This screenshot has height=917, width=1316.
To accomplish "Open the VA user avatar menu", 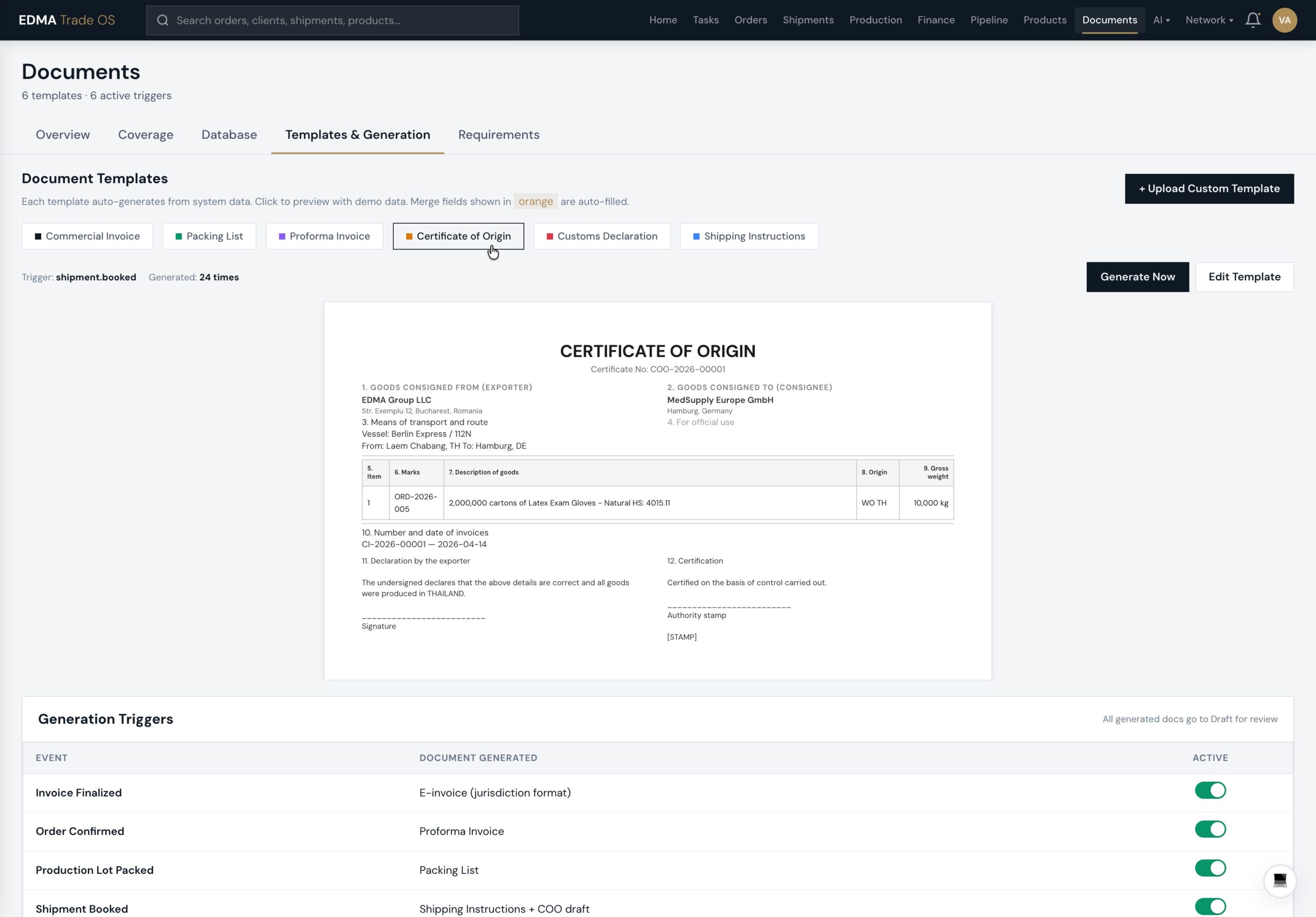I will pyautogui.click(x=1285, y=20).
